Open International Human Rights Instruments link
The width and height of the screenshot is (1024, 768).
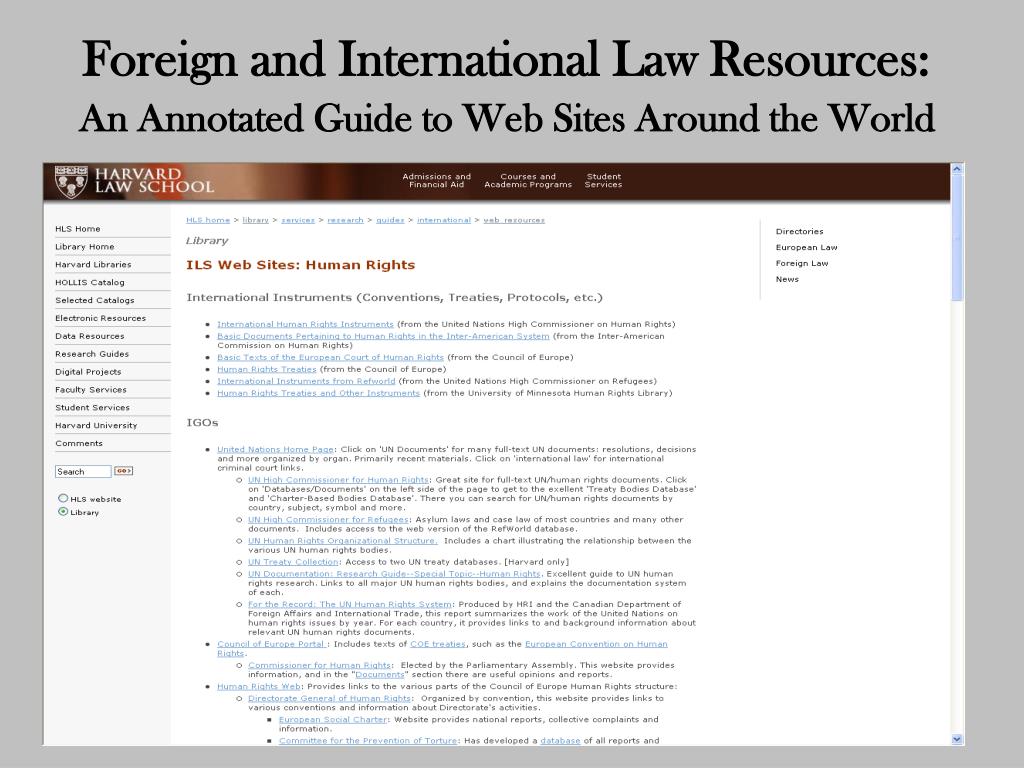pyautogui.click(x=306, y=324)
